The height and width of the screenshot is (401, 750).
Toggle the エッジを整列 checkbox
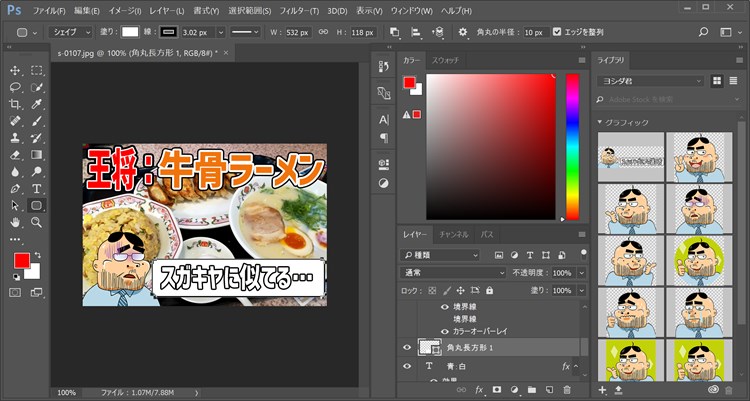557,32
